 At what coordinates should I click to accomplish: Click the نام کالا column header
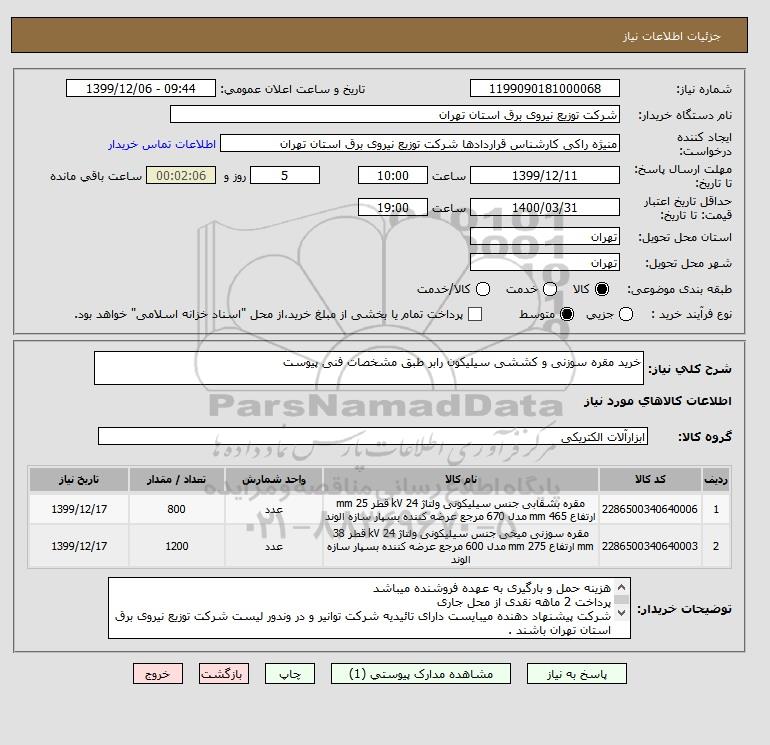461,479
